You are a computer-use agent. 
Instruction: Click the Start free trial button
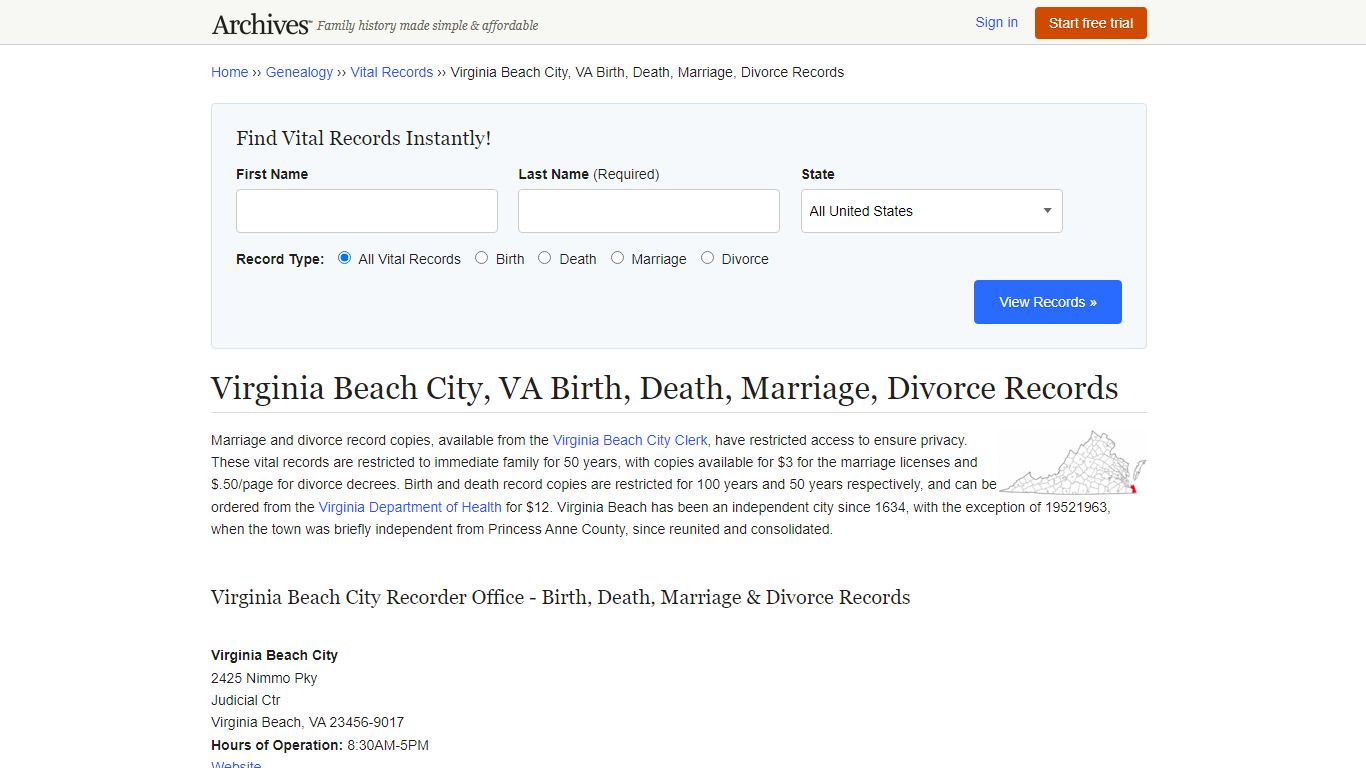coord(1090,23)
